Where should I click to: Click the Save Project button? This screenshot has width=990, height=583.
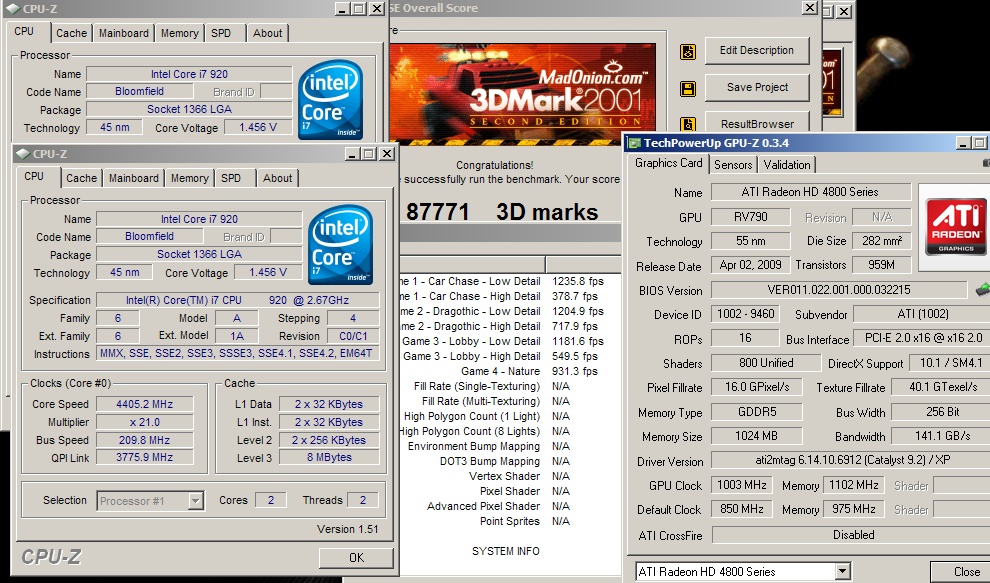click(756, 87)
